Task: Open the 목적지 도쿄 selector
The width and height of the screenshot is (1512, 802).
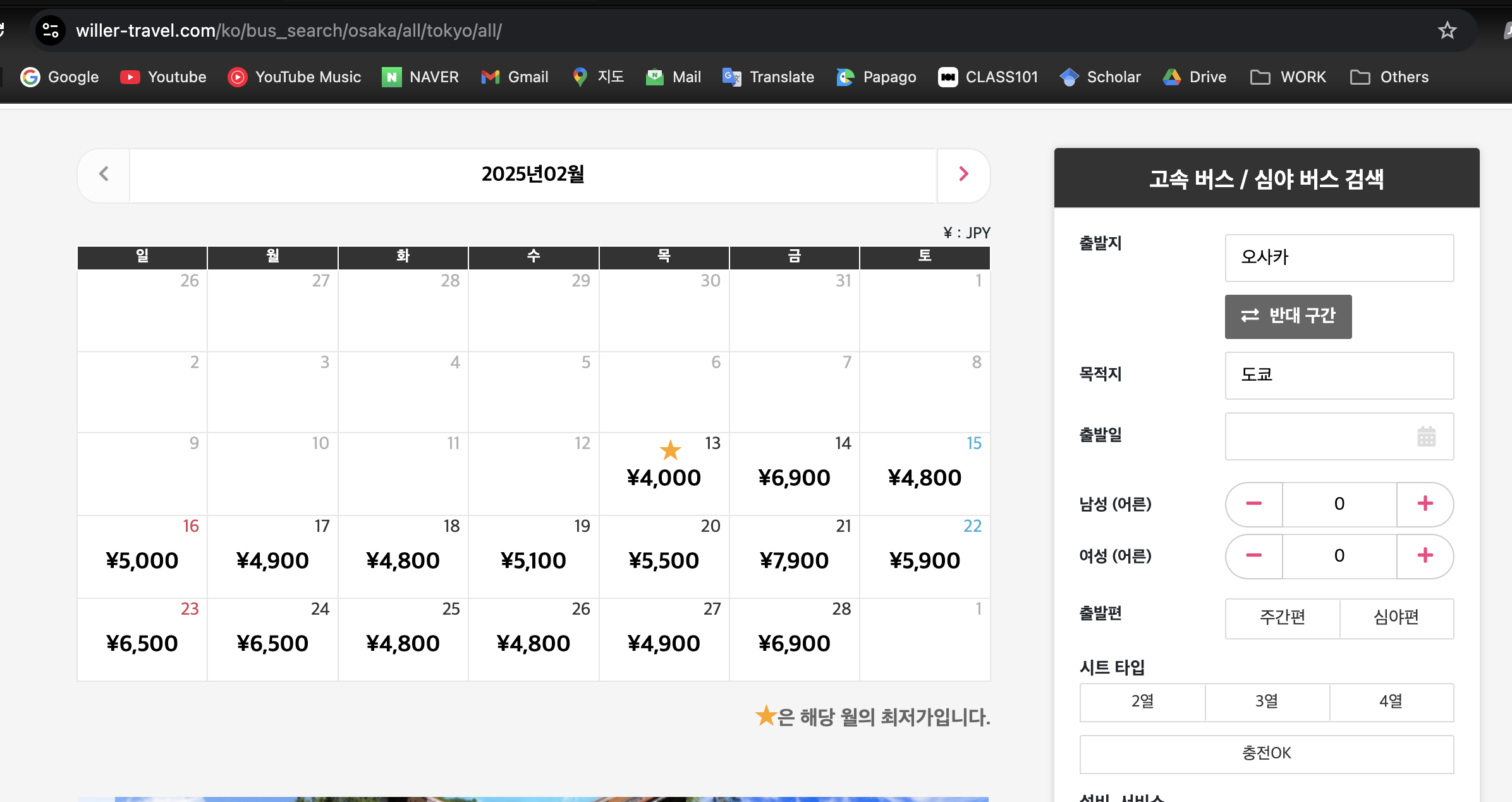Action: point(1339,375)
